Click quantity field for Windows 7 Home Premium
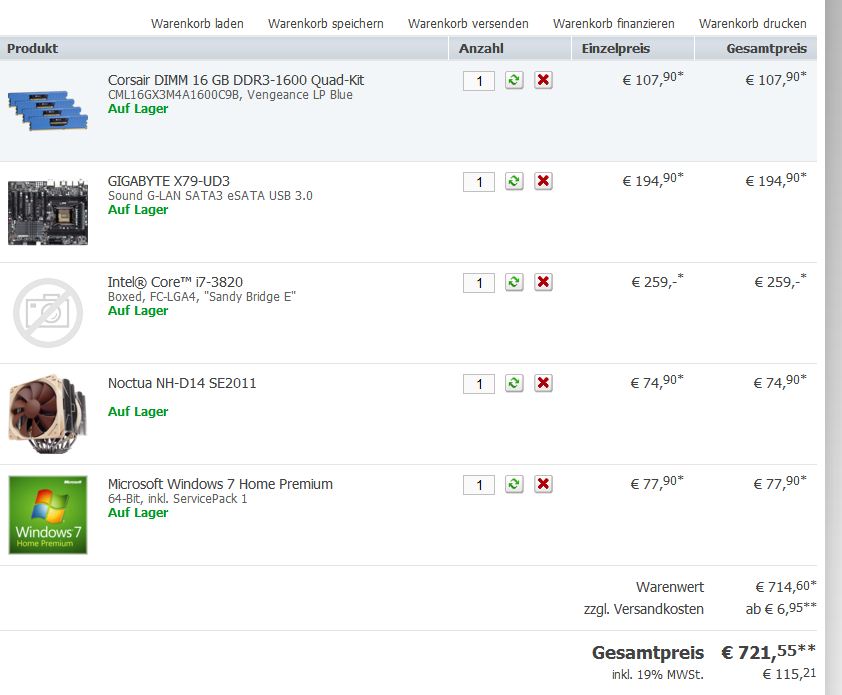The height and width of the screenshot is (695, 842). pos(479,485)
